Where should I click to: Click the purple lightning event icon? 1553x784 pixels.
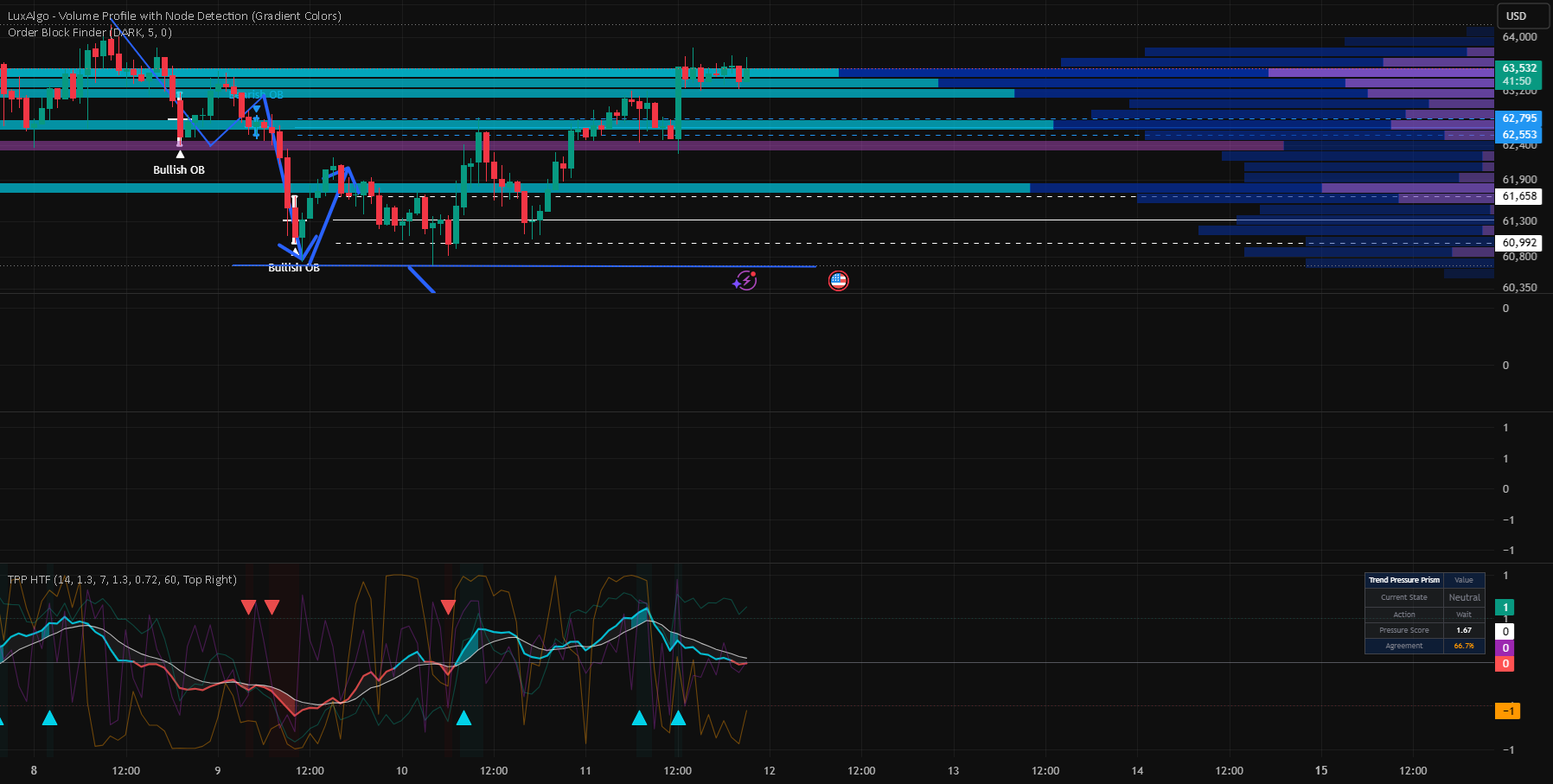745,280
